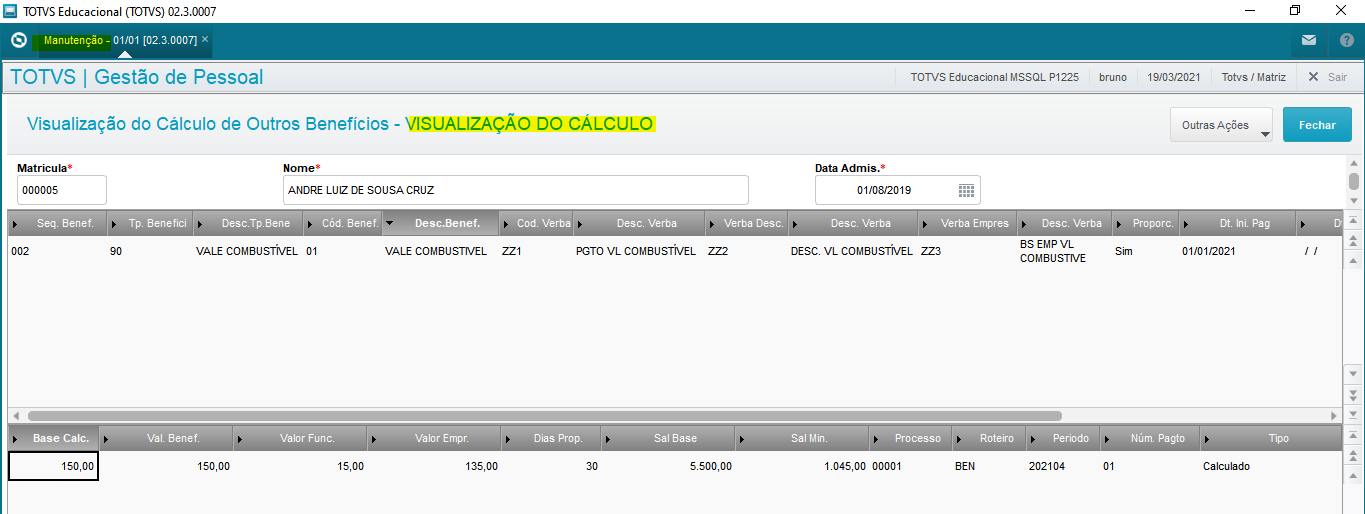Screen dimensions: 1365x514
Task: Click the Fechar button
Action: coord(1317,125)
